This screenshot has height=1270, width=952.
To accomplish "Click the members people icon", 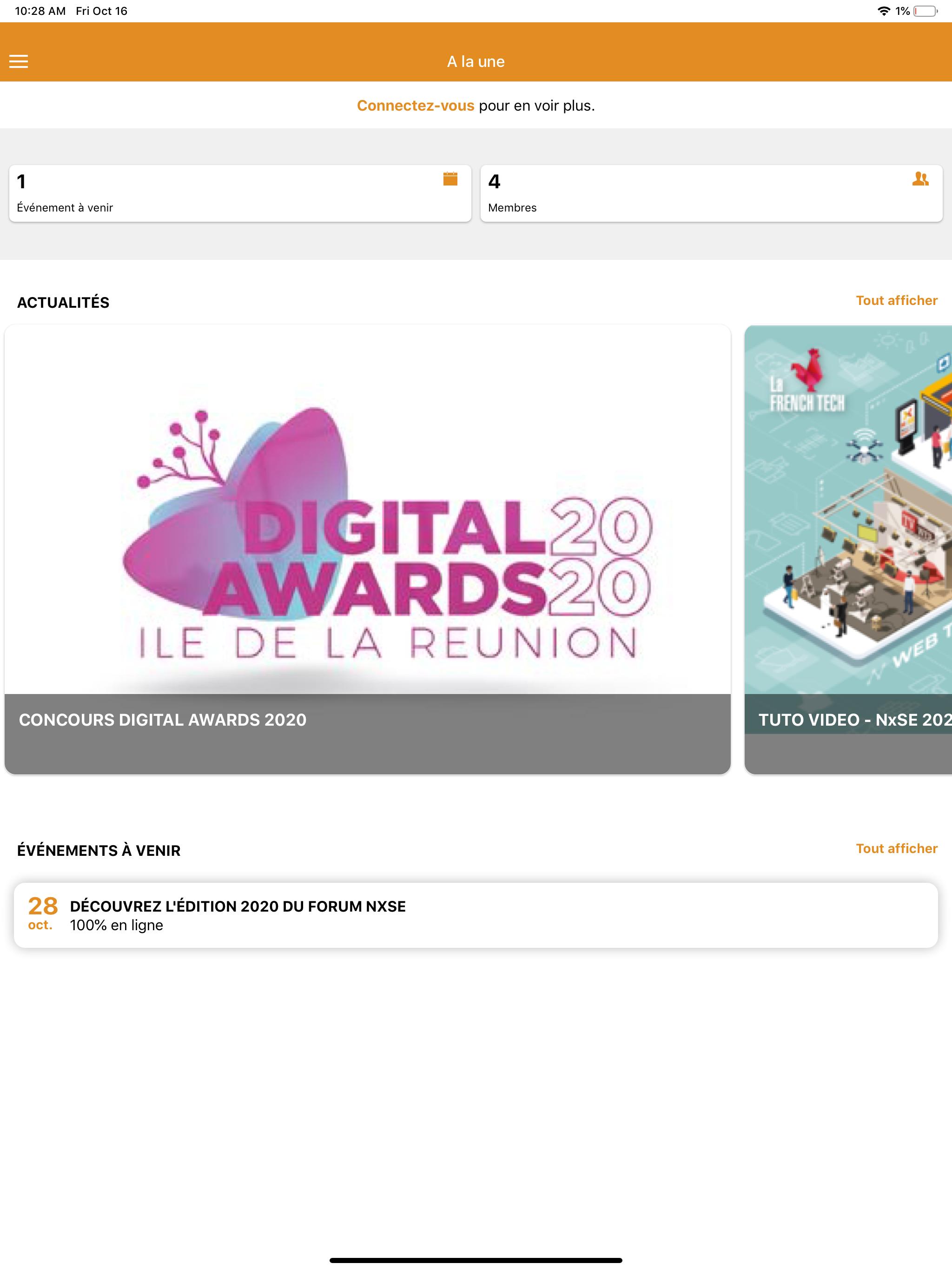I will pyautogui.click(x=920, y=179).
